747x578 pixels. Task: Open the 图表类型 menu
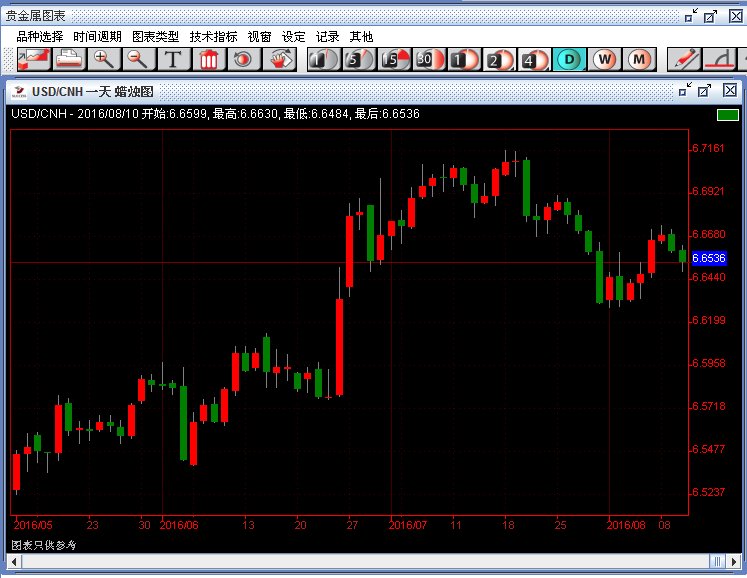(x=156, y=37)
